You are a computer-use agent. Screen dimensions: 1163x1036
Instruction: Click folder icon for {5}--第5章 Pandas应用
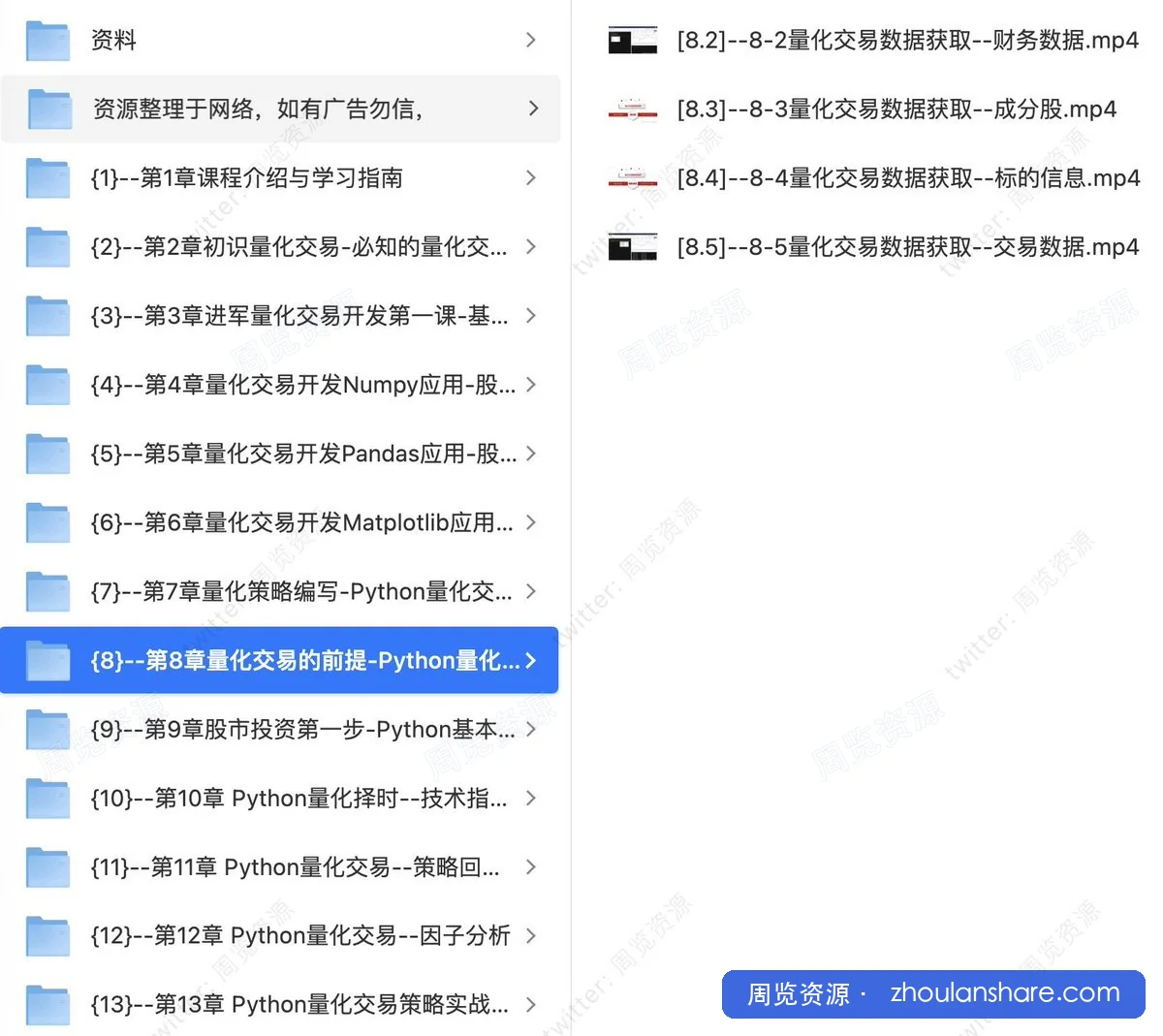pos(47,454)
